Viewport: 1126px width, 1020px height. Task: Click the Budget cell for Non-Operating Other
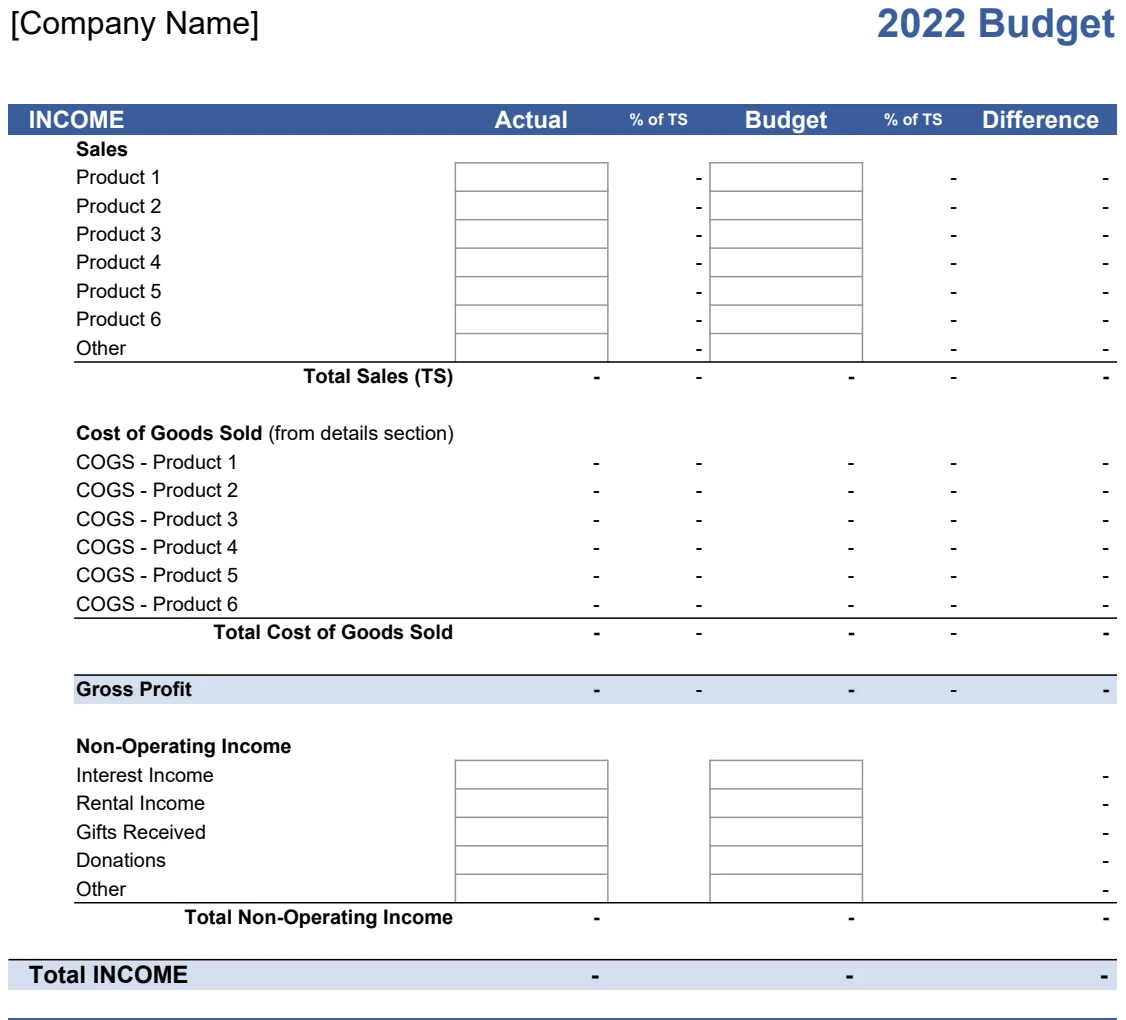(x=786, y=889)
